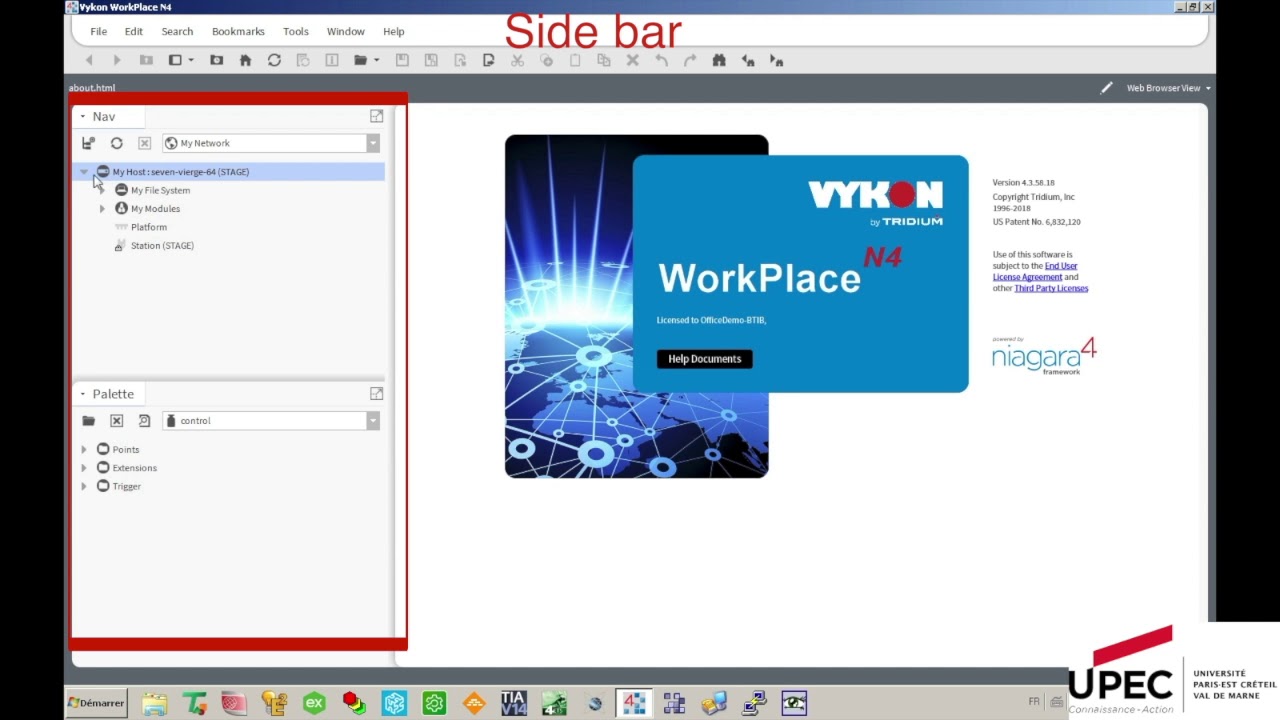Click the refresh icon in the Nav toolbar
The image size is (1280, 720).
click(116, 143)
